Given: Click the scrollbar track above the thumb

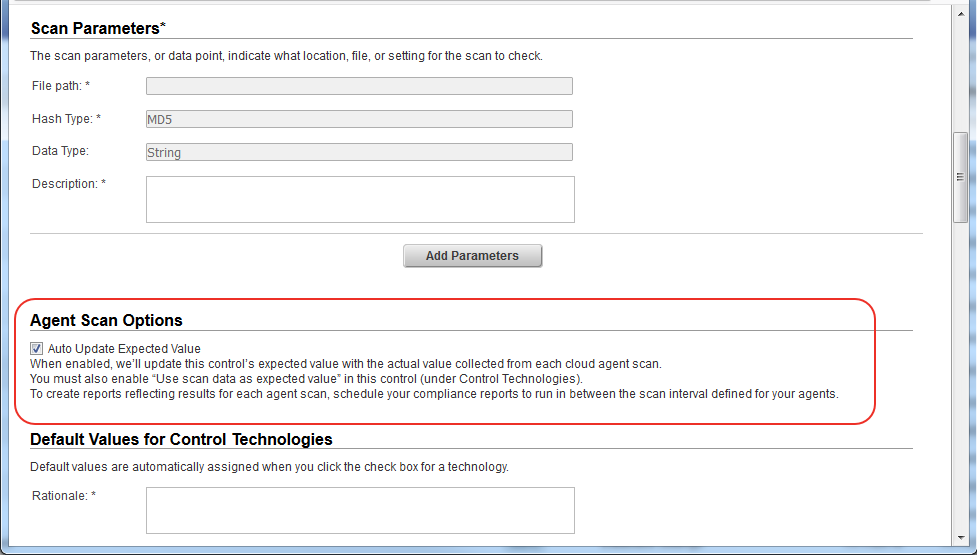Looking at the screenshot, I should [960, 70].
